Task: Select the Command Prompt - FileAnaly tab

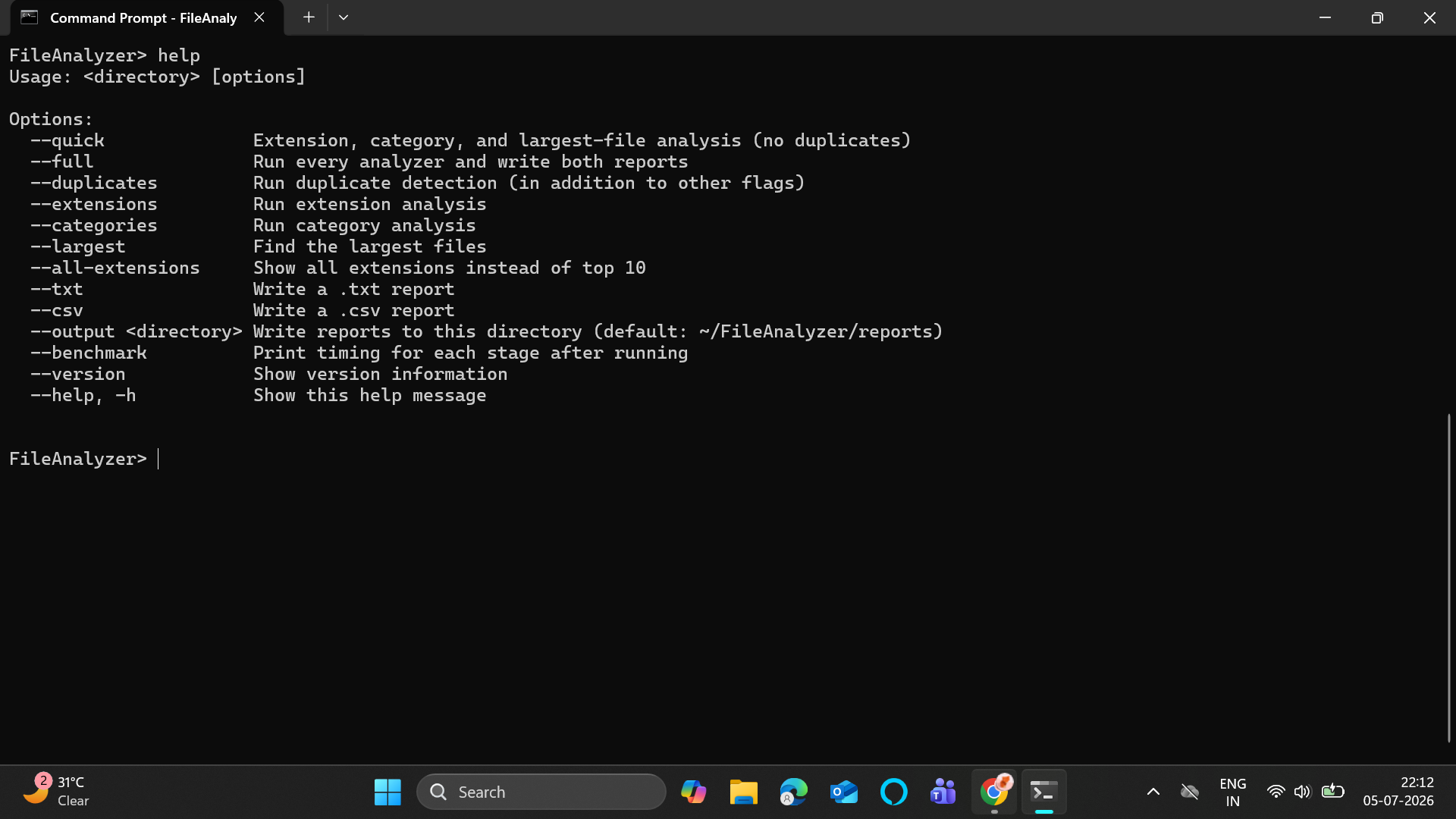Action: [146, 17]
